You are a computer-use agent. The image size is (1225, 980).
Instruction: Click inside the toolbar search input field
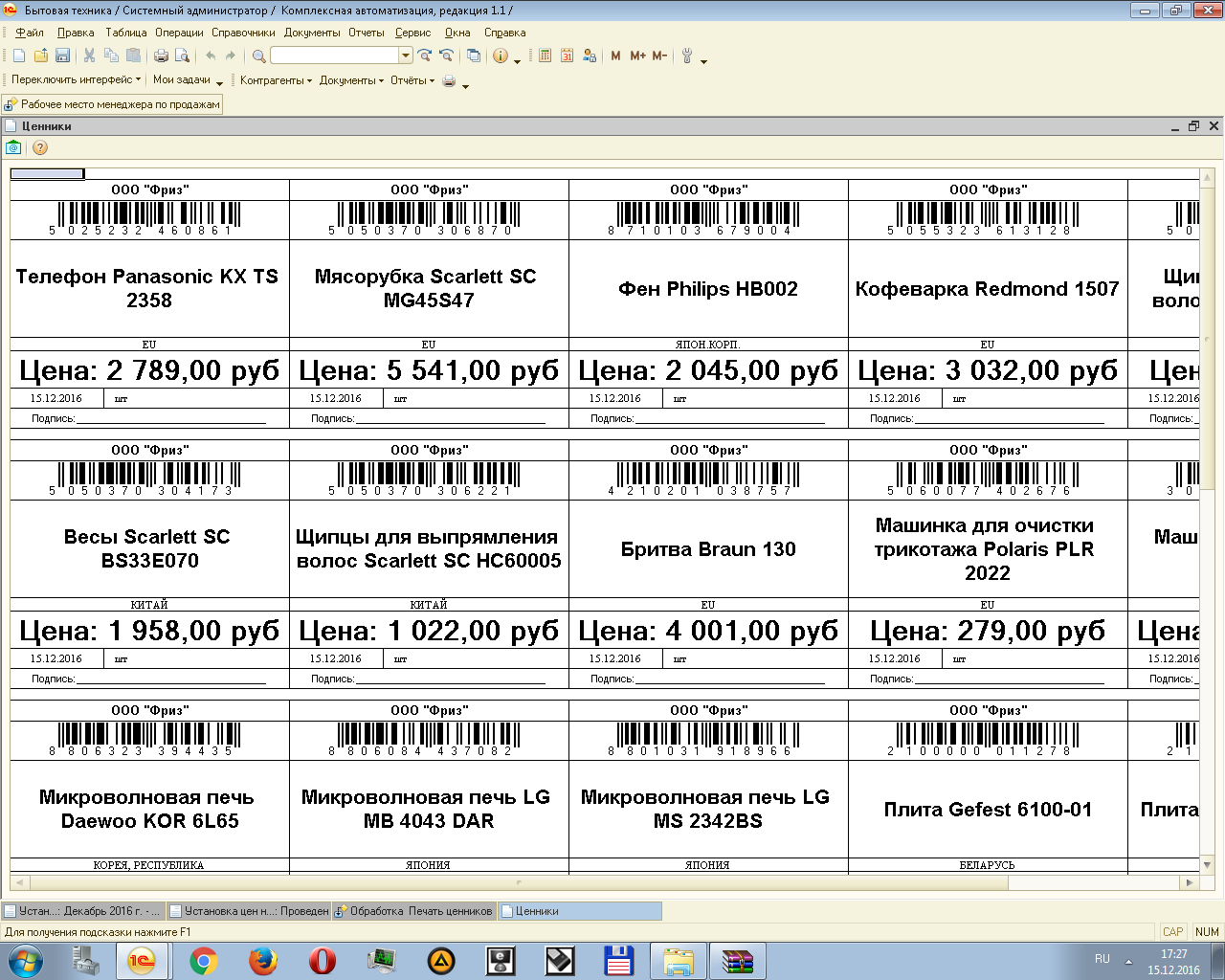pos(334,56)
